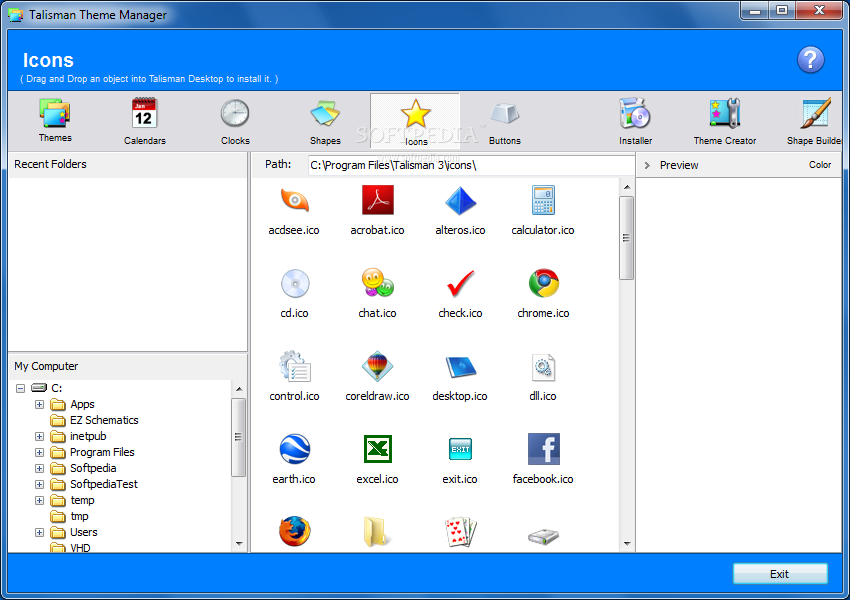This screenshot has width=850, height=600.
Task: Expand the SoftpediaTest folder node
Action: pyautogui.click(x=39, y=484)
